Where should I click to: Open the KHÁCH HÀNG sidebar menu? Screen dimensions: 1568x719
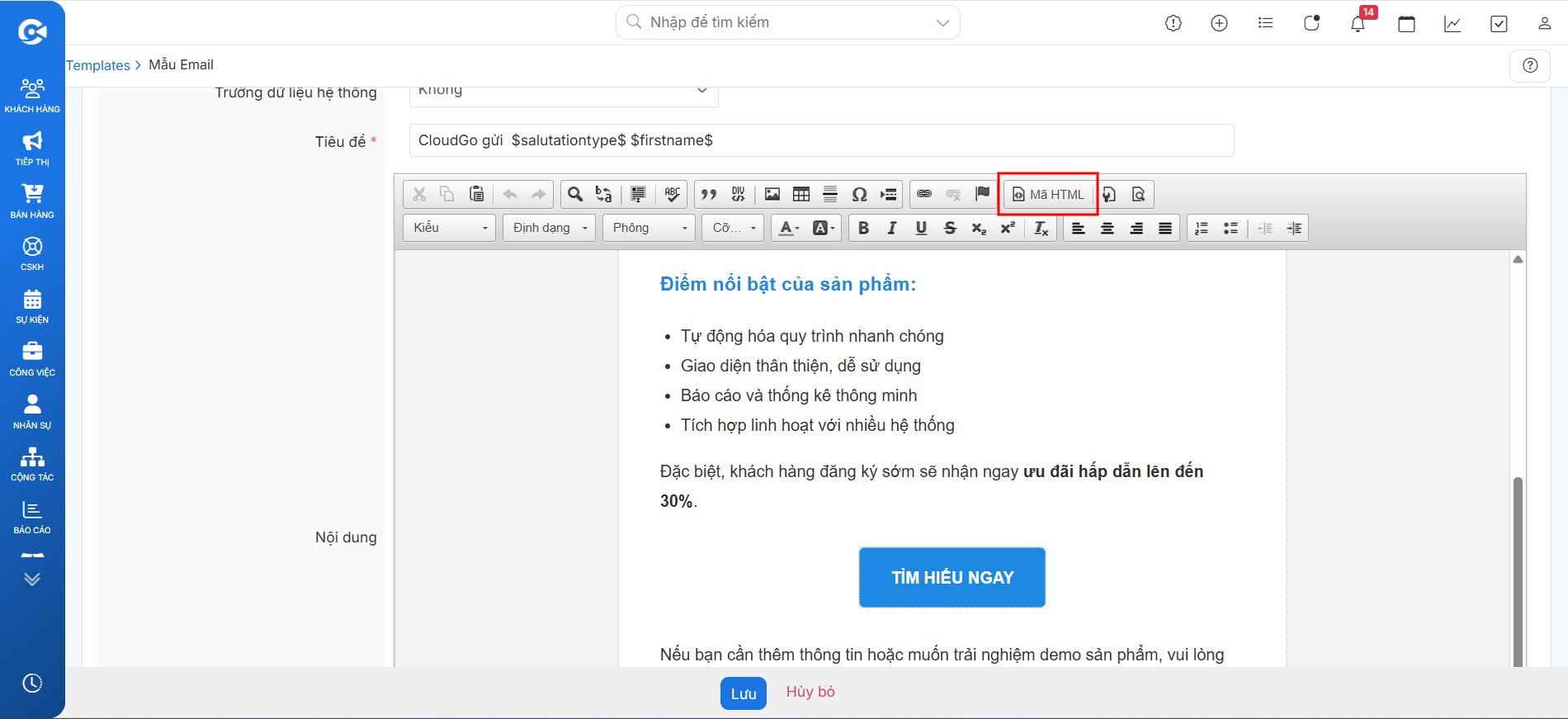pos(32,95)
